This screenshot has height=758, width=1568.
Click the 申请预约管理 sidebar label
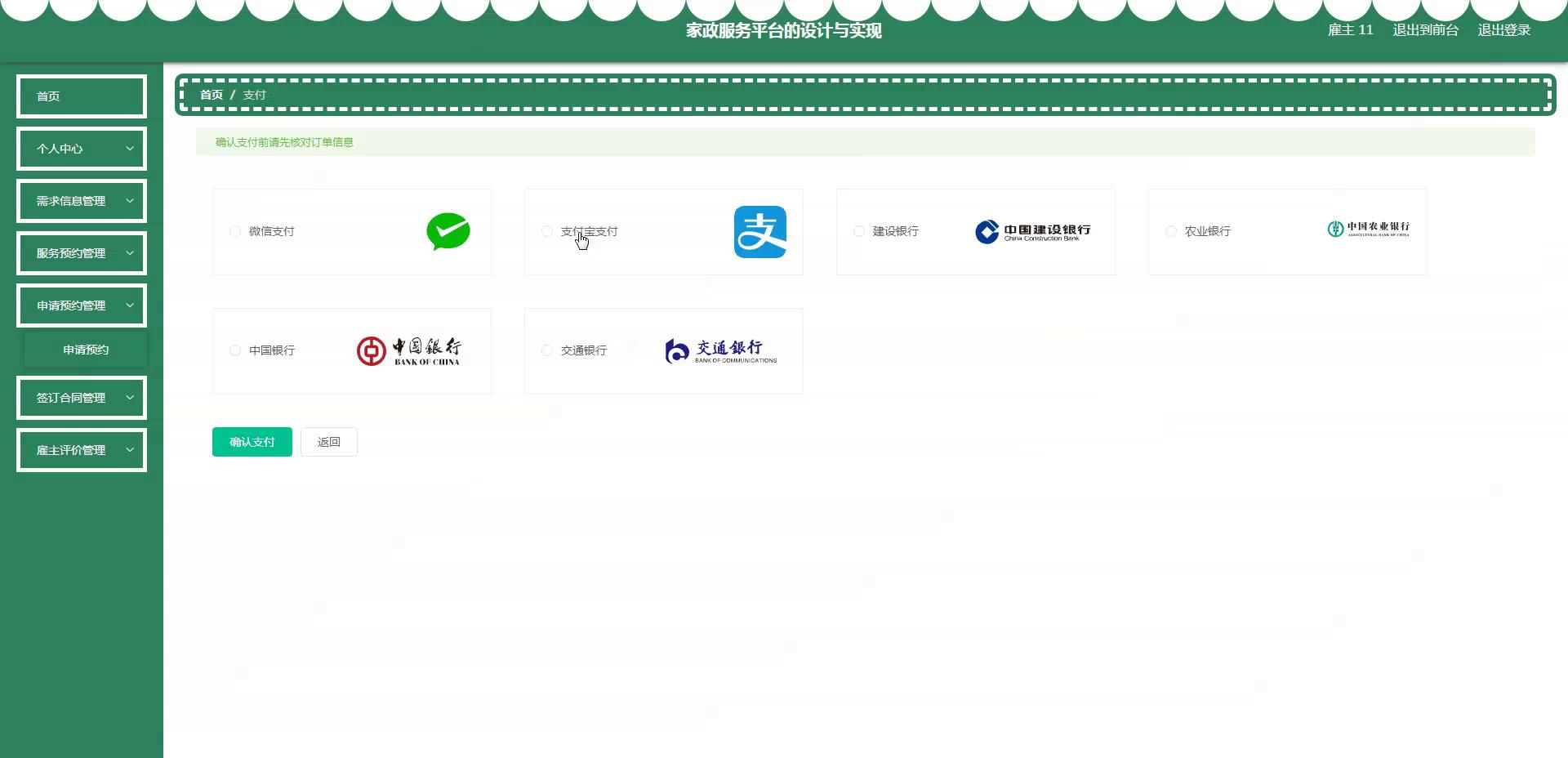point(71,305)
